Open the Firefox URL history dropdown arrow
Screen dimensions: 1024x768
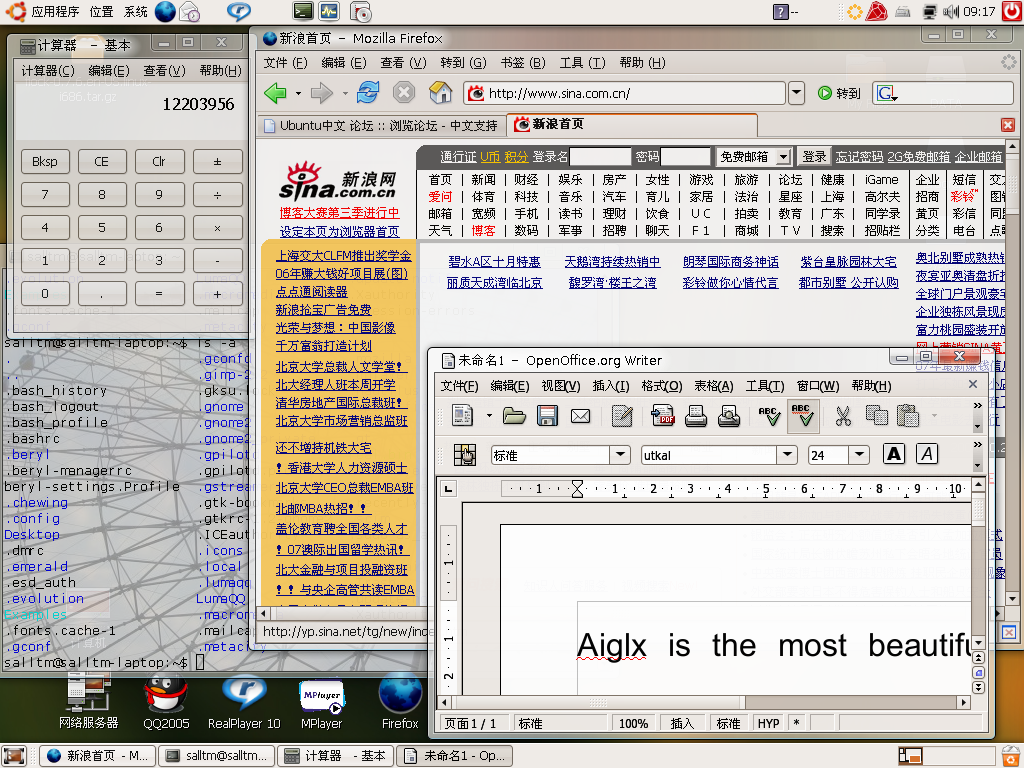coord(796,93)
